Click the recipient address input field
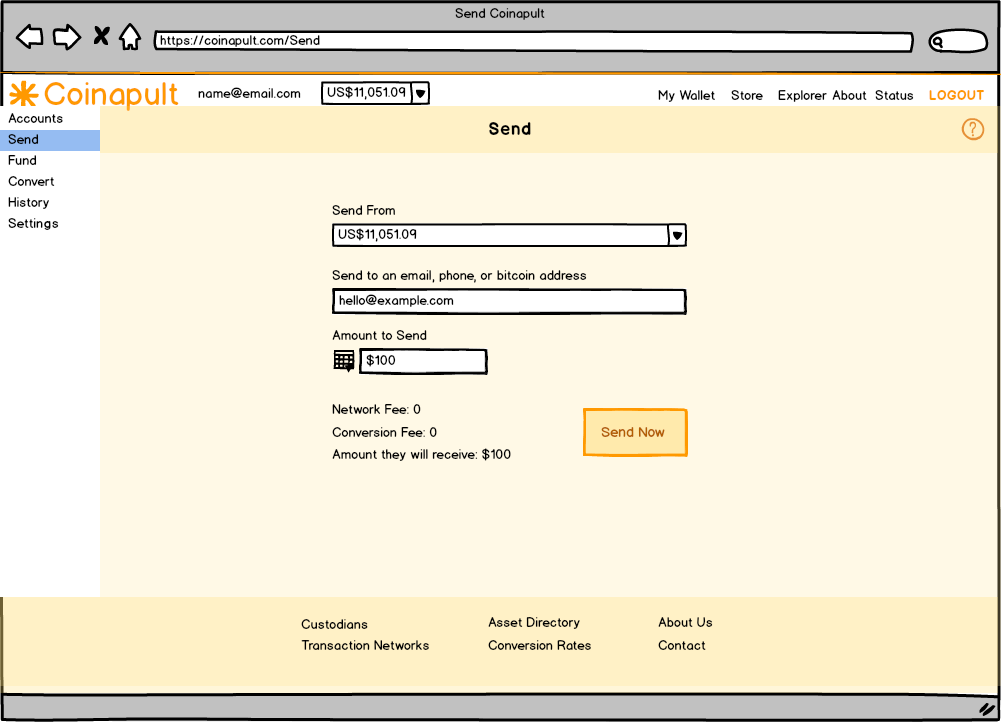 click(509, 301)
